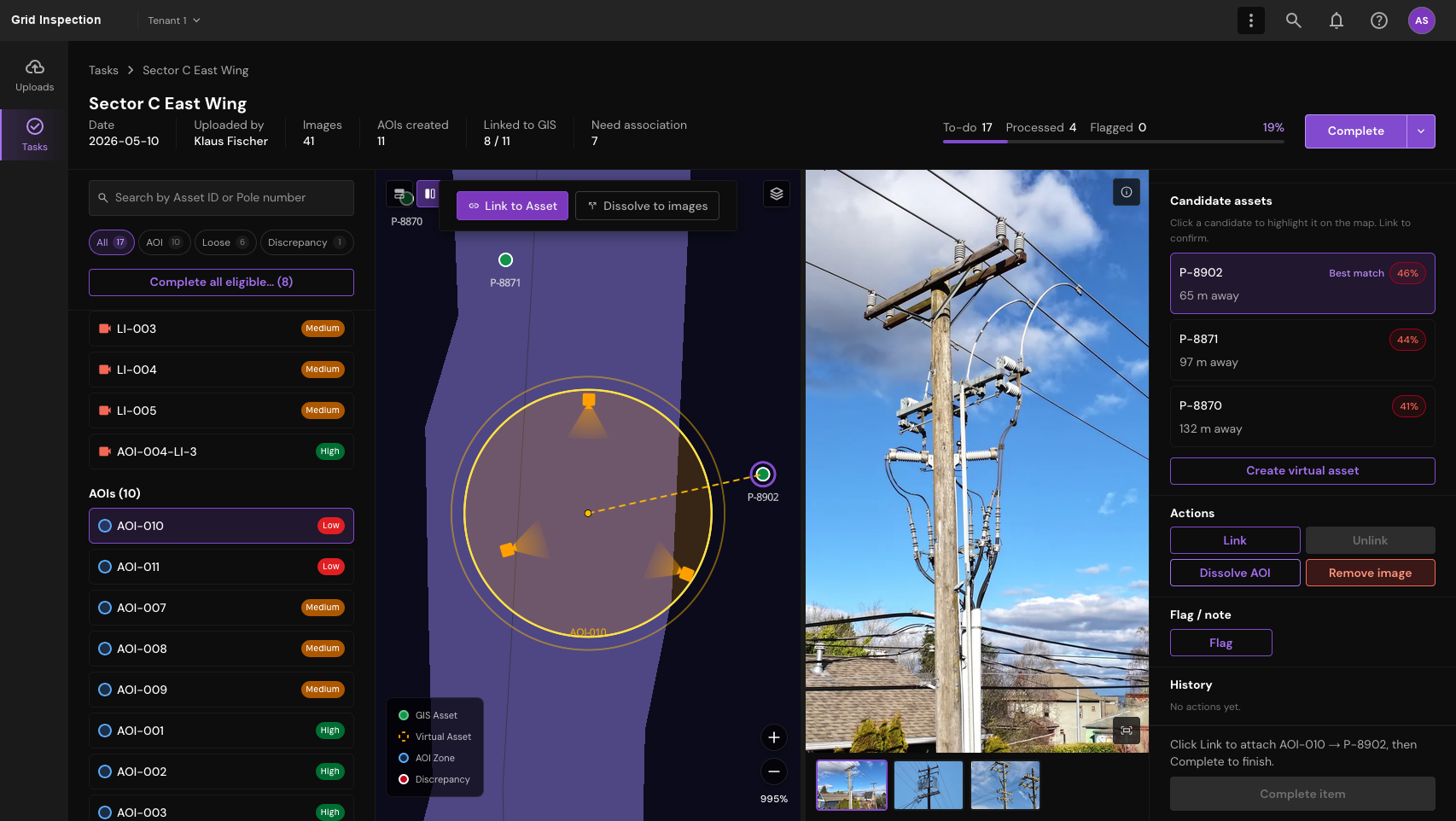Click Dissolve AOI button
The image size is (1456, 821).
click(1235, 573)
